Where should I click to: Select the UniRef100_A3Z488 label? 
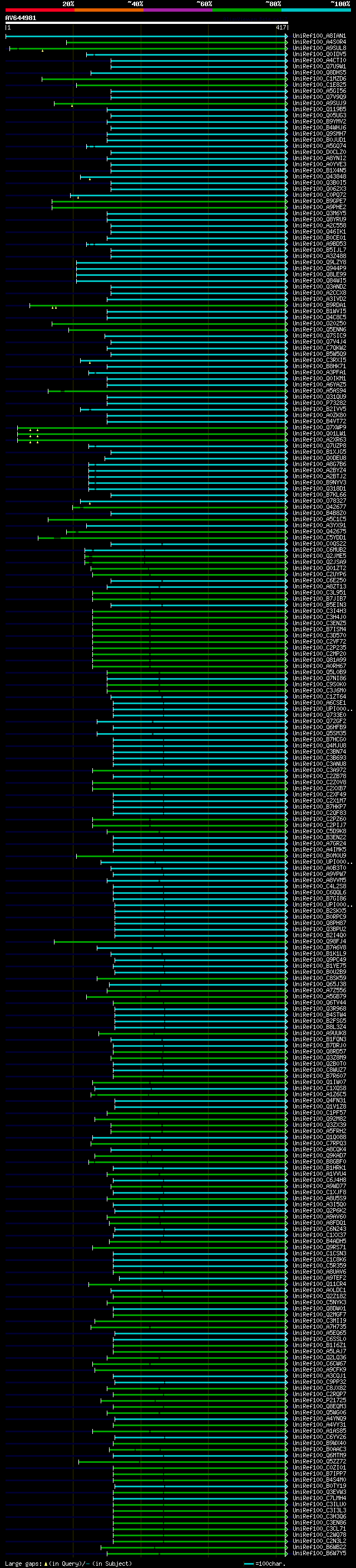pyautogui.click(x=319, y=256)
